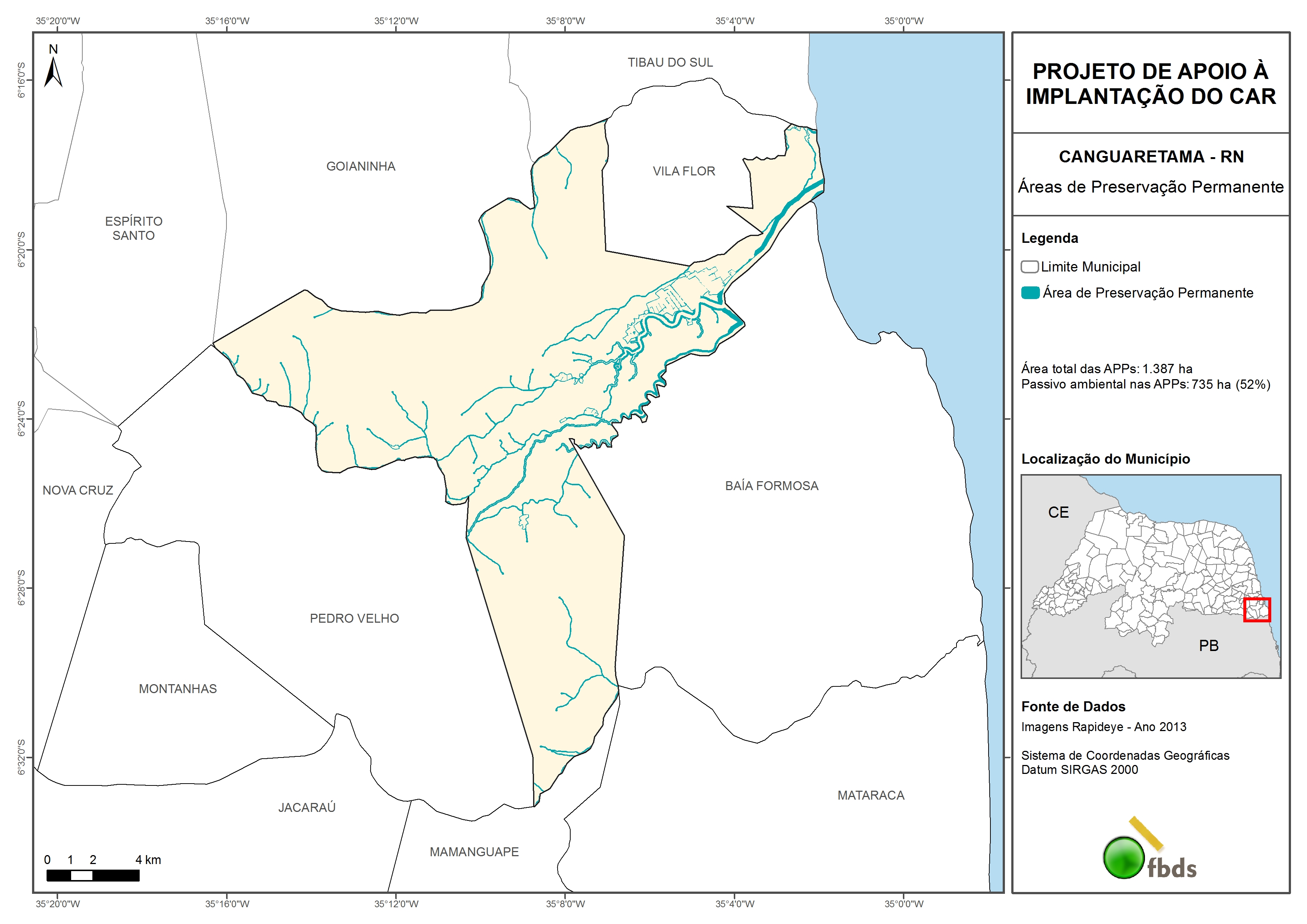Image resolution: width=1307 pixels, height=924 pixels.
Task: Click the VILA FLOR municipality label
Action: pos(684,171)
